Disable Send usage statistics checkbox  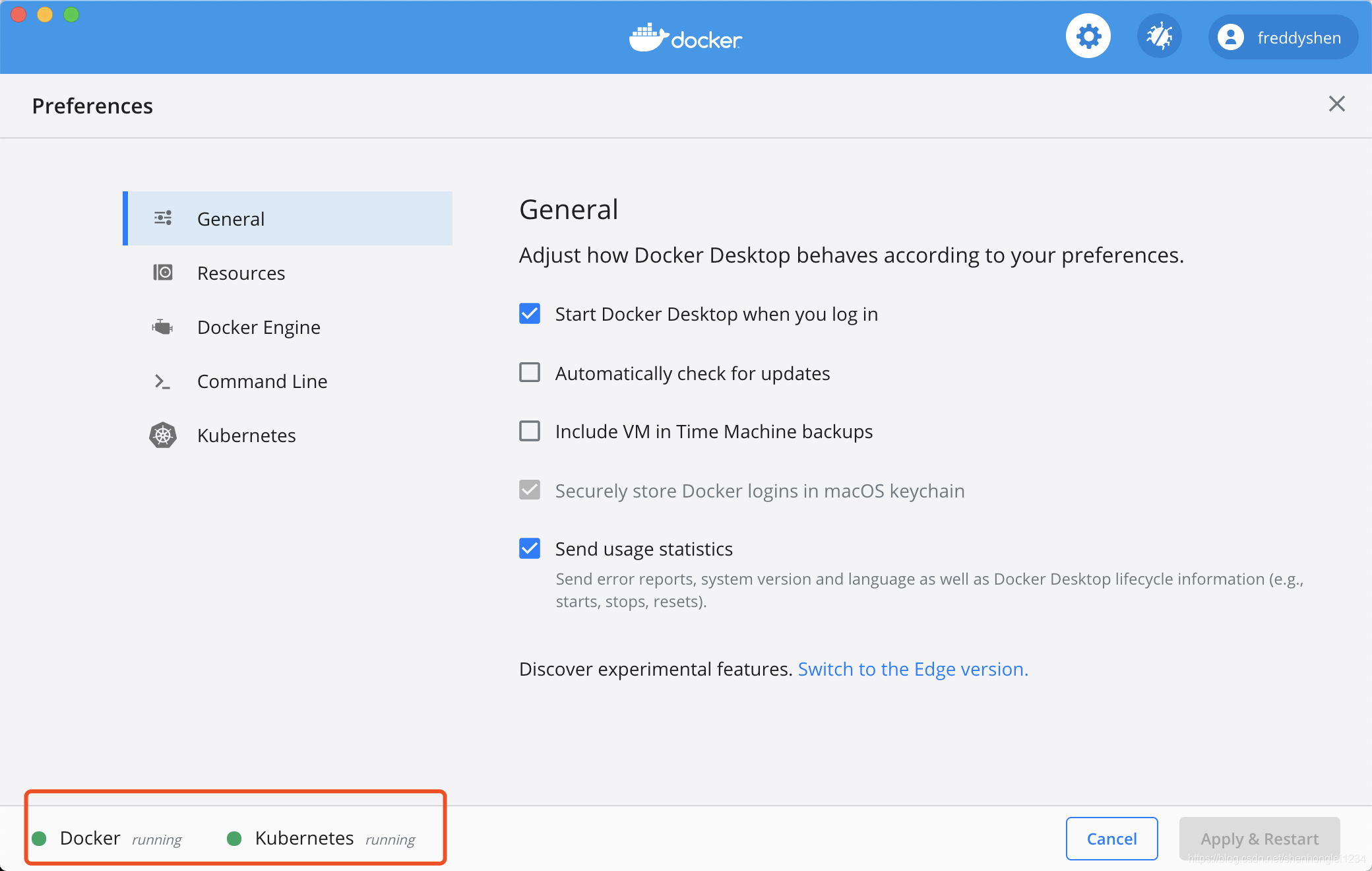pyautogui.click(x=530, y=549)
